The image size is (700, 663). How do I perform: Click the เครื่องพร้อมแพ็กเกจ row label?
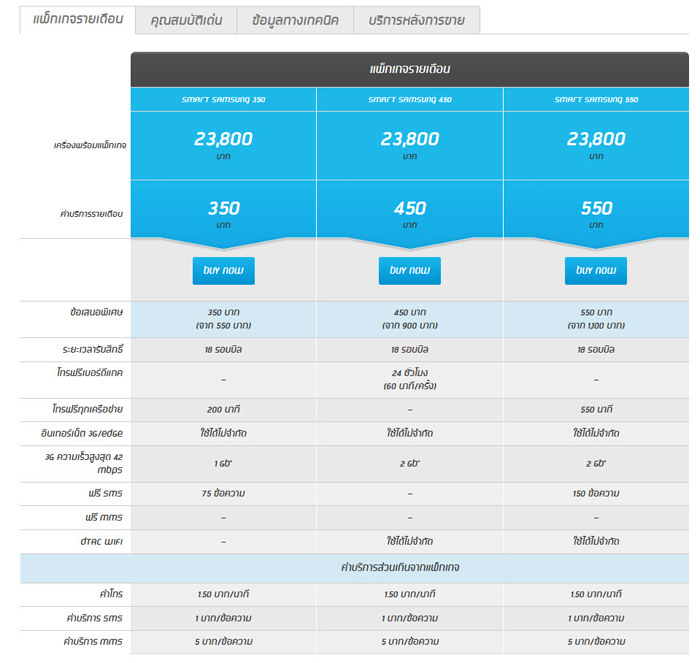tap(90, 145)
